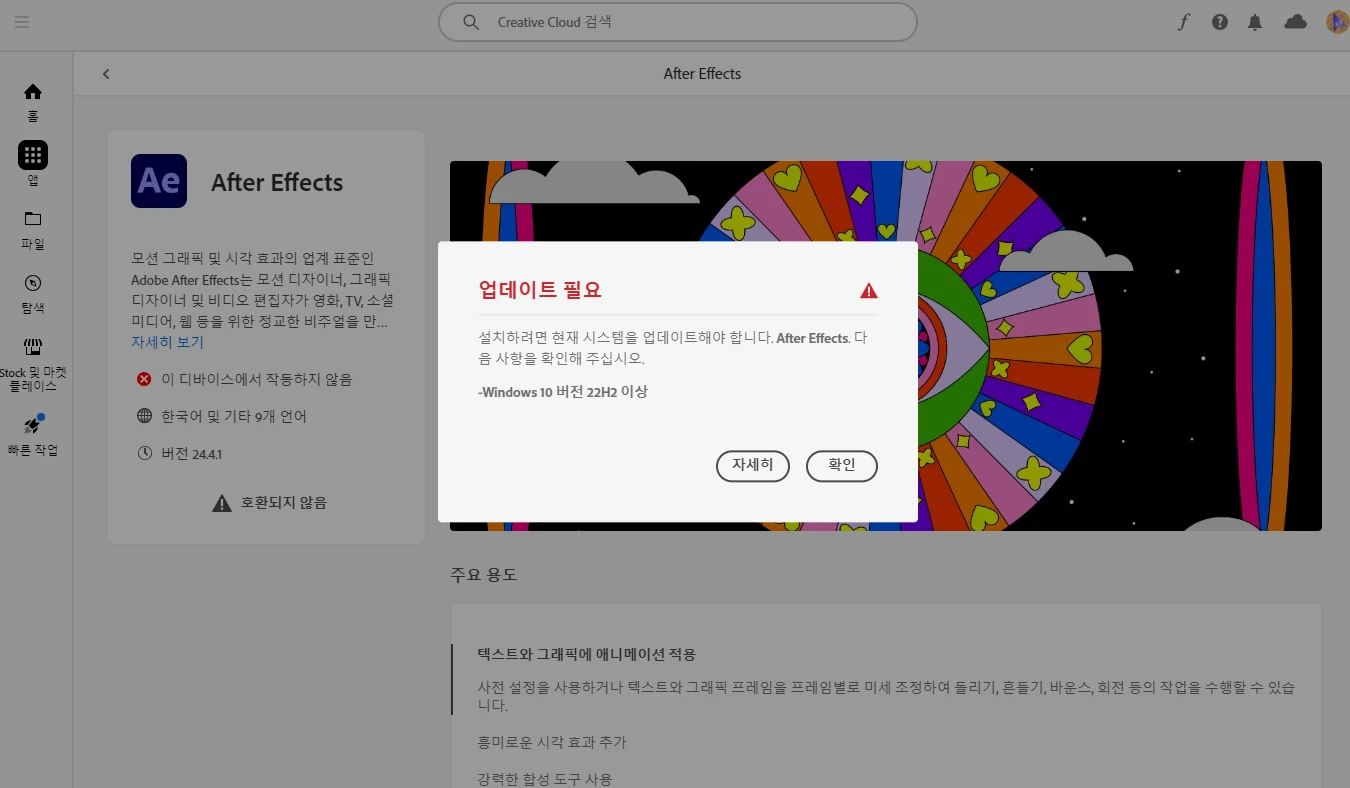
Task: Click warning triangle beside 호환되지 않음
Action: pyautogui.click(x=222, y=502)
